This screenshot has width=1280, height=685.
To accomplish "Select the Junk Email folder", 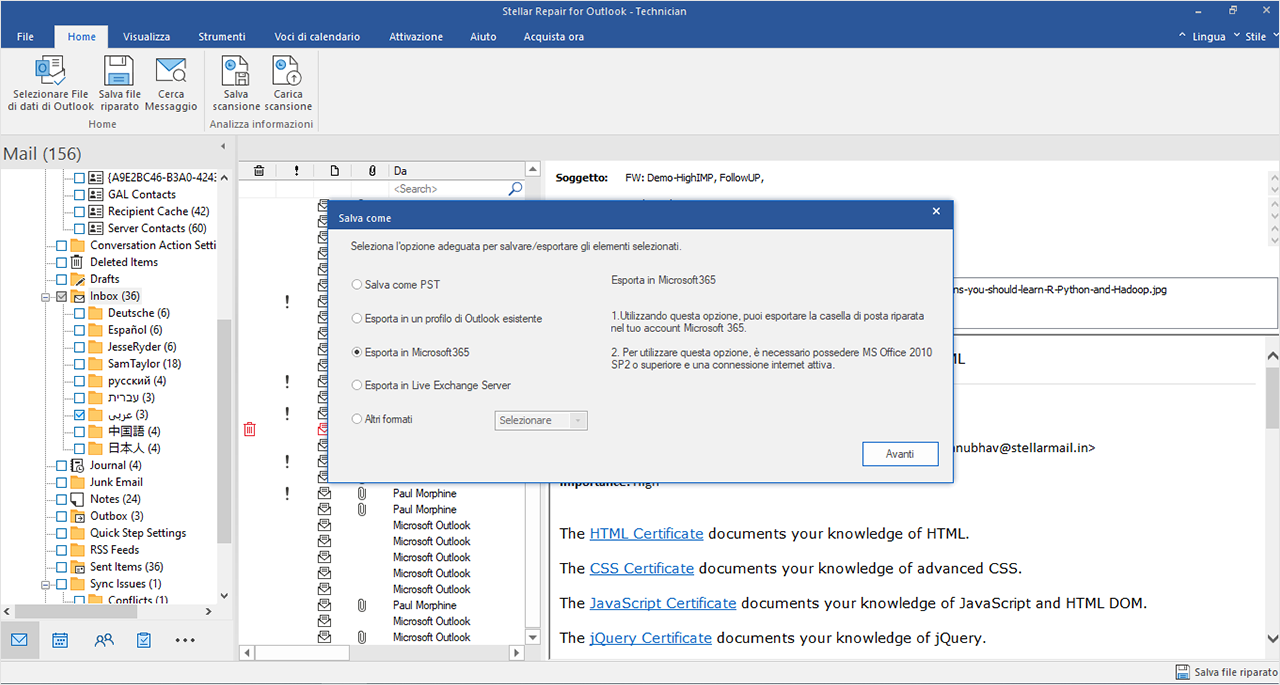I will click(116, 482).
